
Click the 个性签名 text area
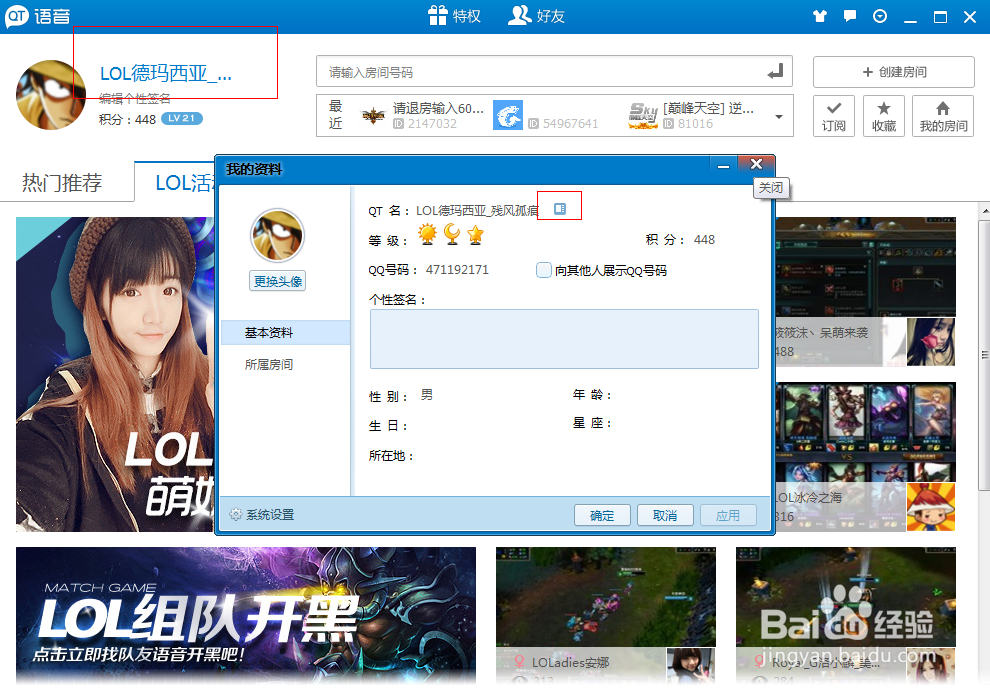[x=564, y=339]
